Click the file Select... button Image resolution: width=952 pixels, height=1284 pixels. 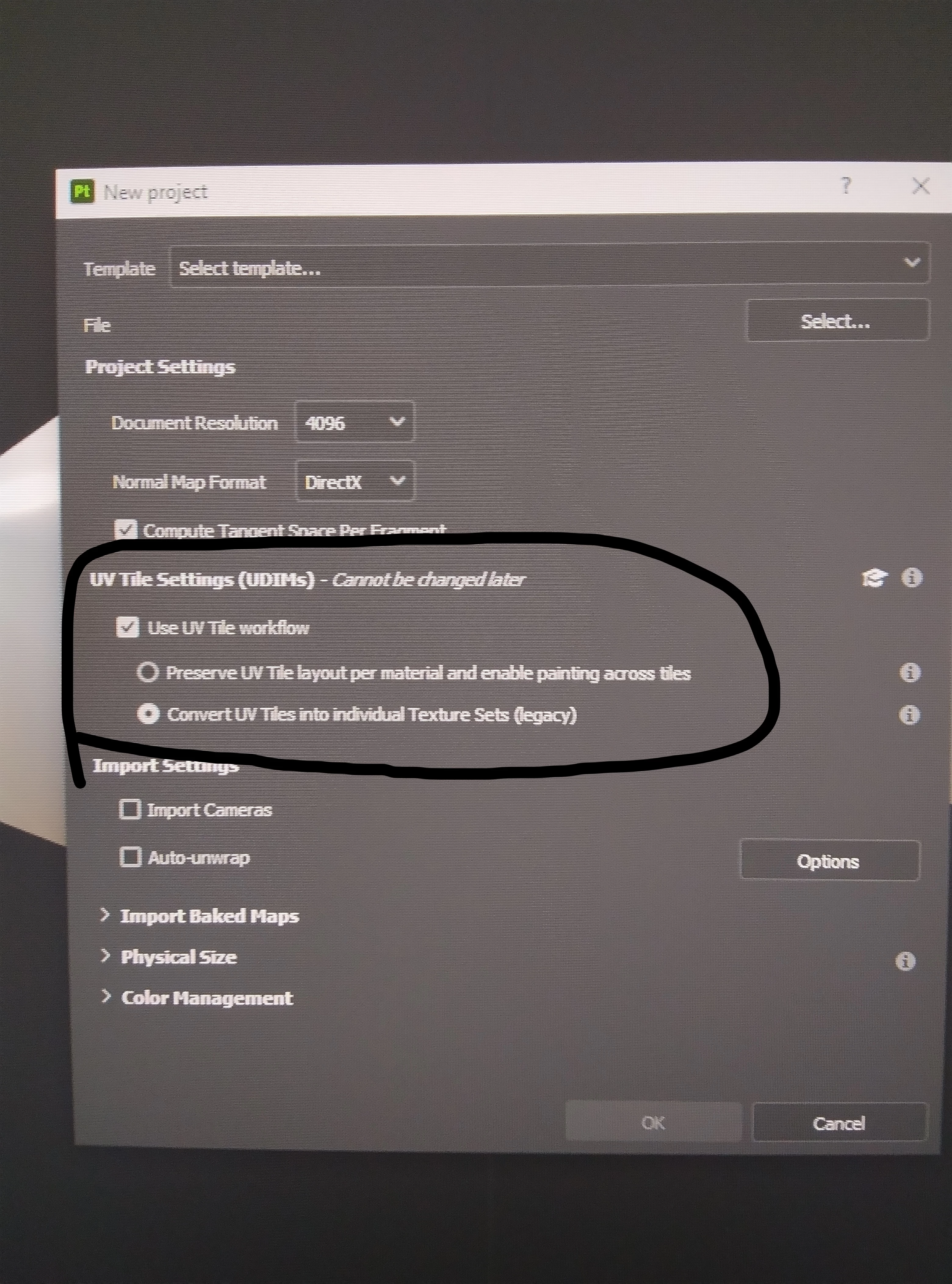pos(837,321)
